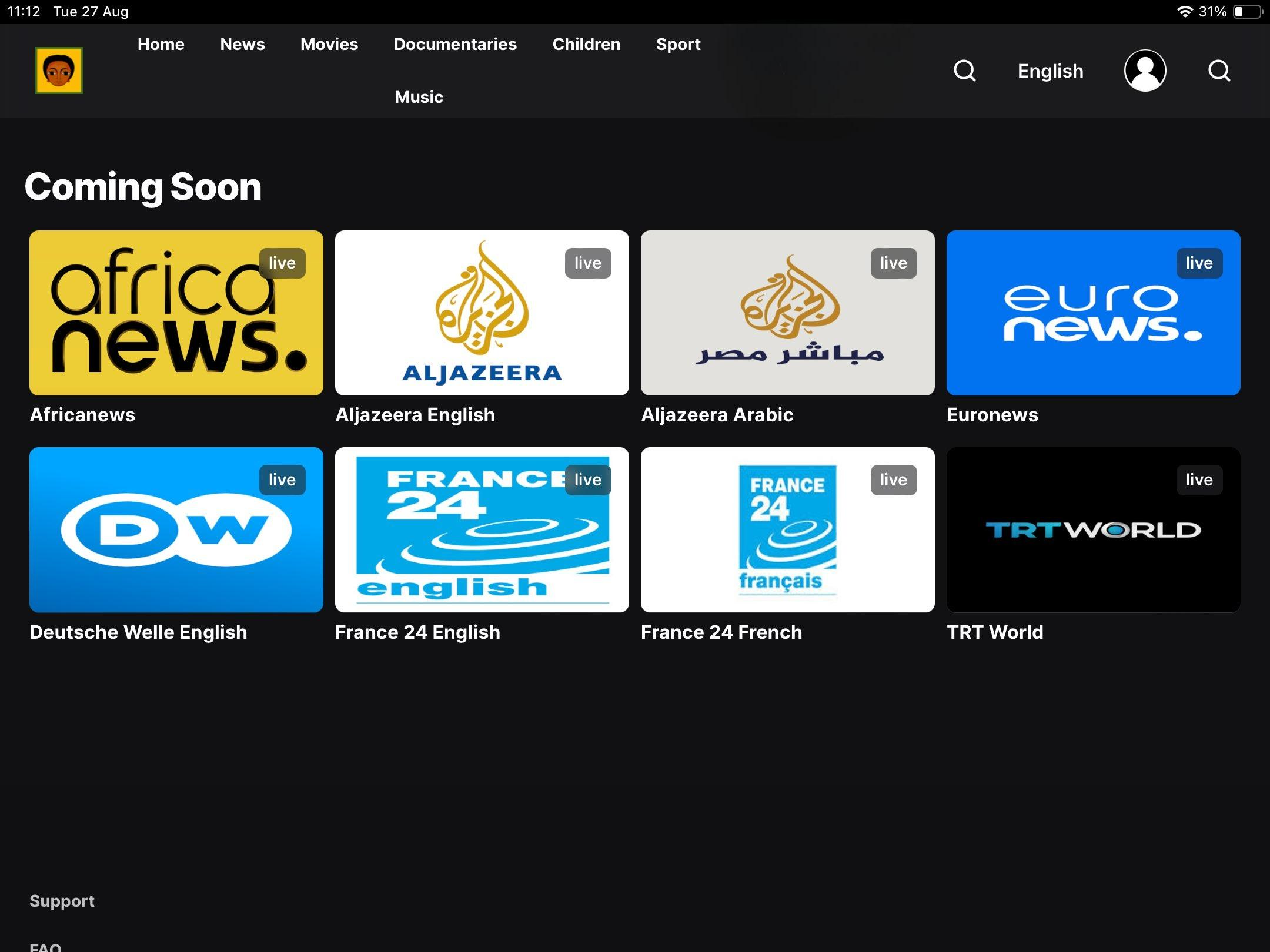Click the live badge on France 24 English
The height and width of the screenshot is (952, 1270).
(588, 480)
